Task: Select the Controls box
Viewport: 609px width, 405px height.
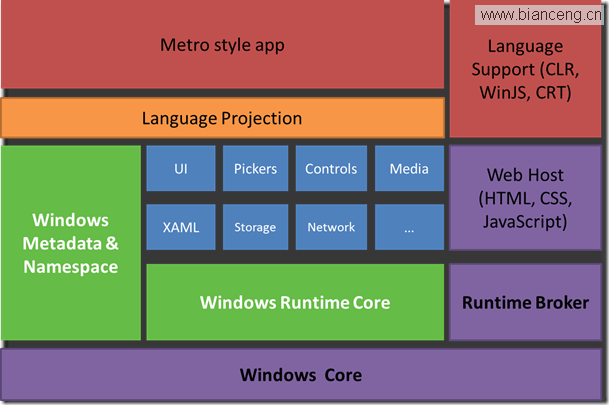Action: coord(331,169)
